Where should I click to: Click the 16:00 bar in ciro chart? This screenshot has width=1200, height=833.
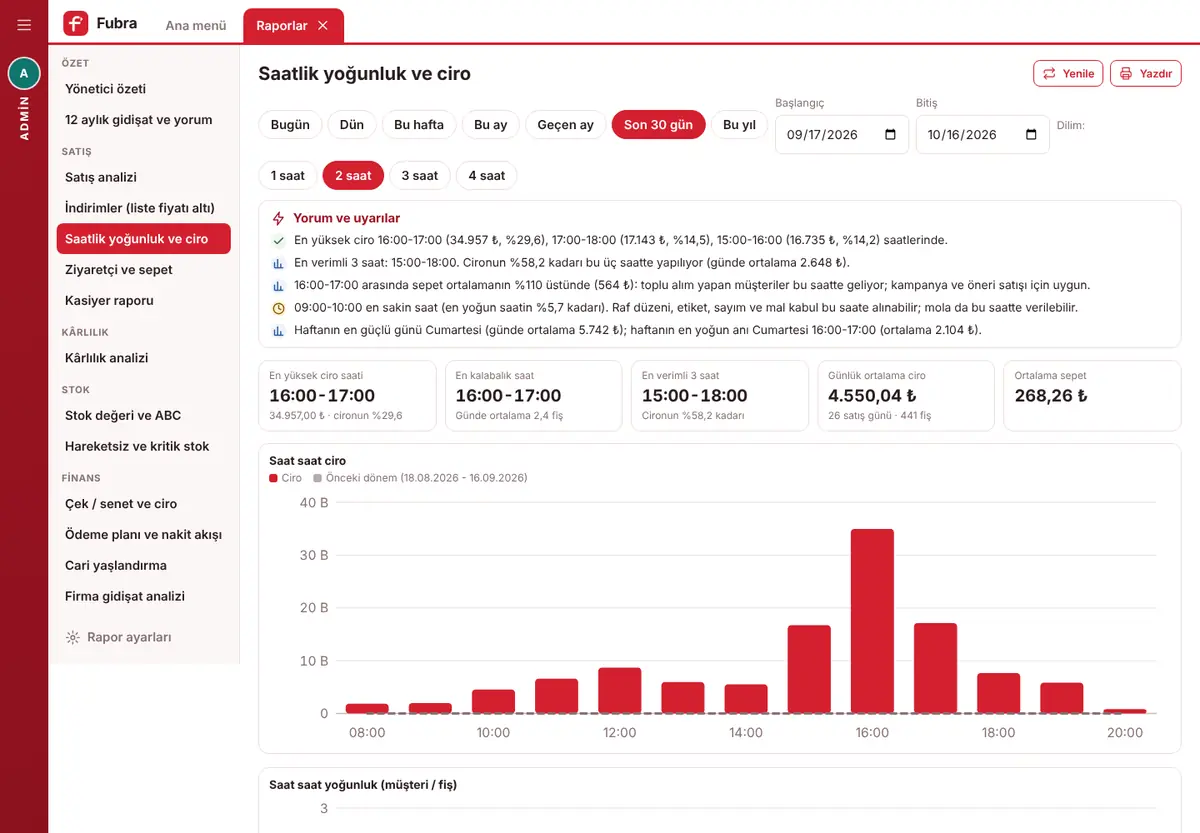(872, 621)
